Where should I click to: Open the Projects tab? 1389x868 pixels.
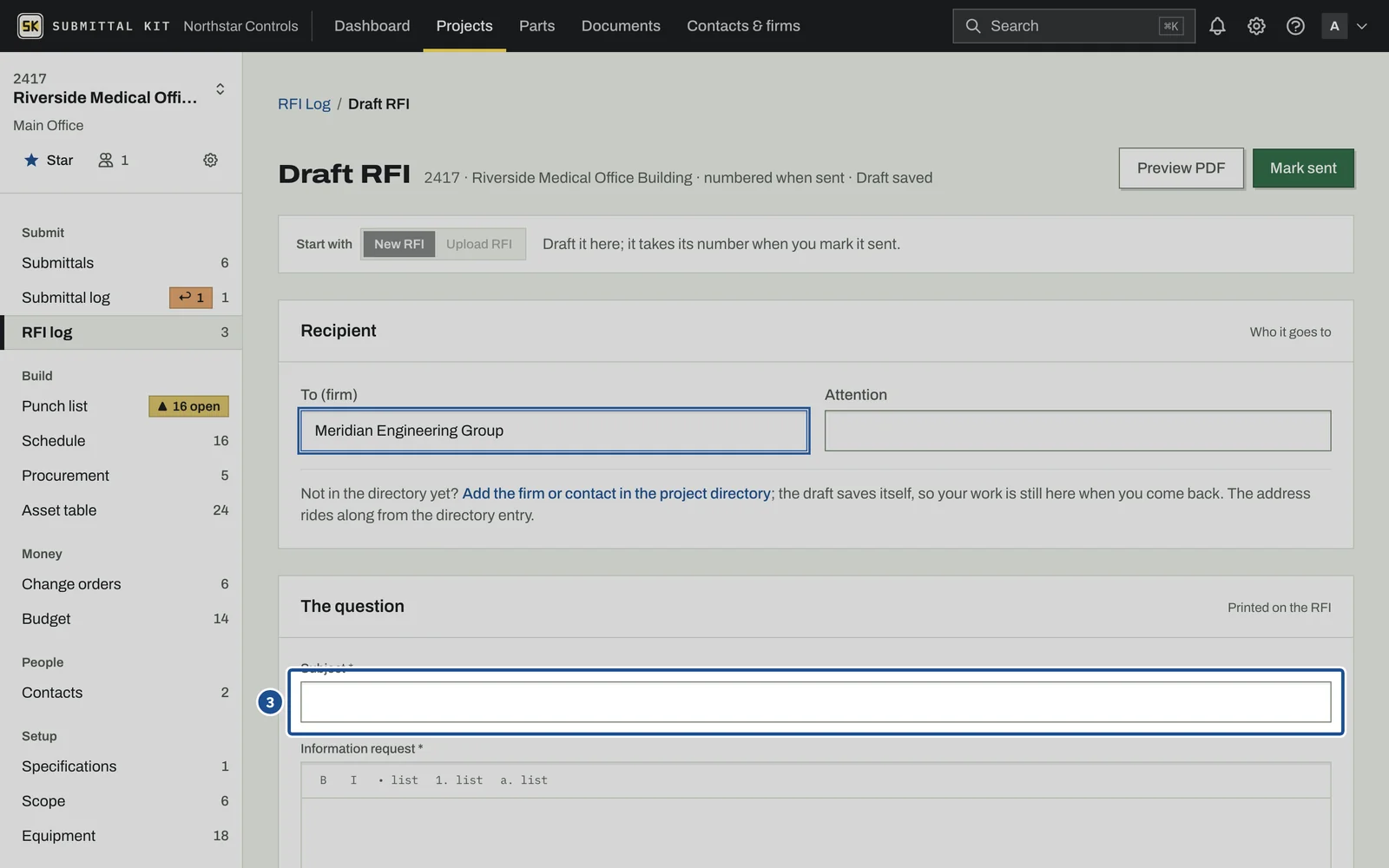coord(464,26)
